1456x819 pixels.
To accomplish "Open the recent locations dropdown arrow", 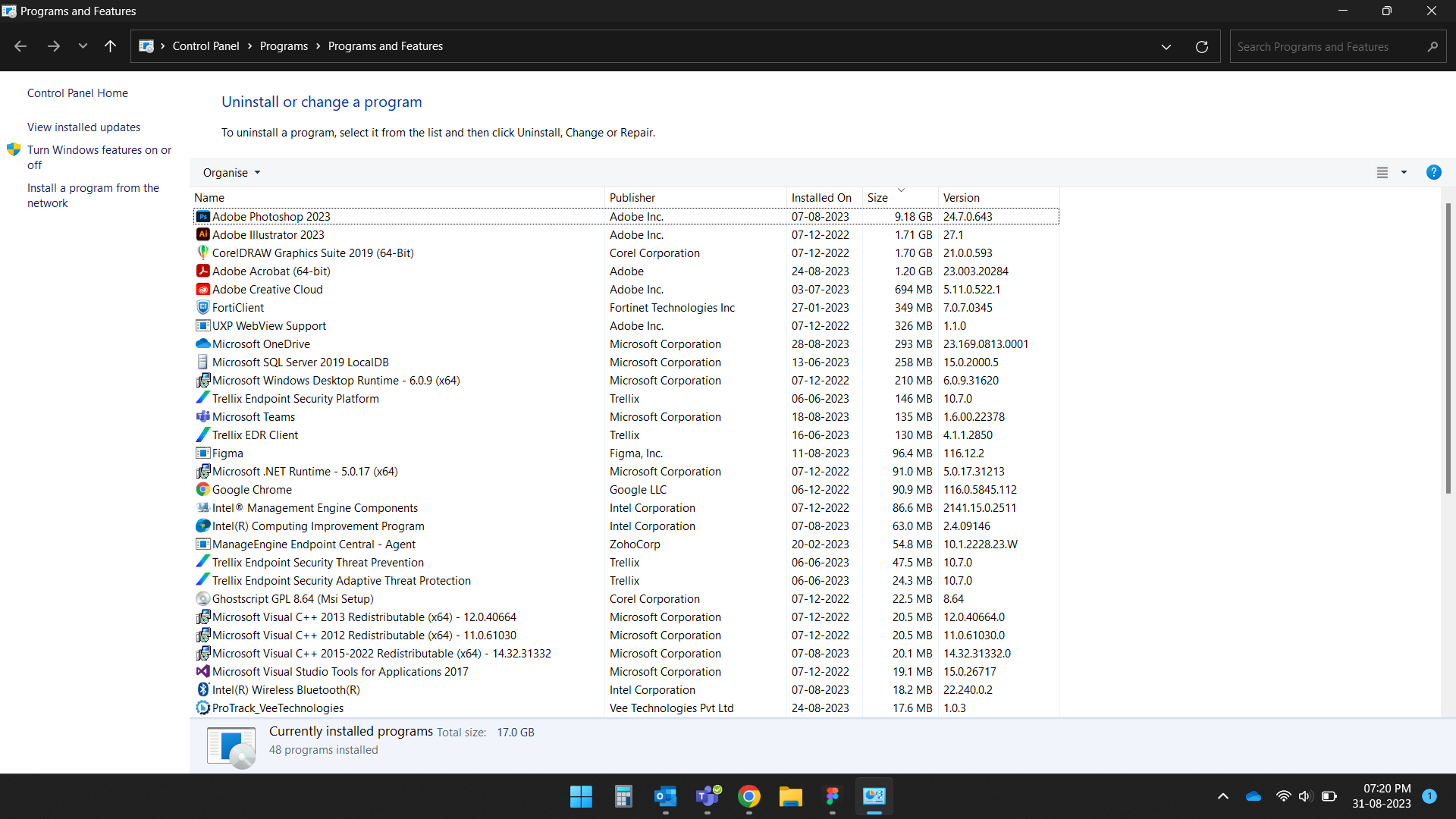I will coord(83,46).
